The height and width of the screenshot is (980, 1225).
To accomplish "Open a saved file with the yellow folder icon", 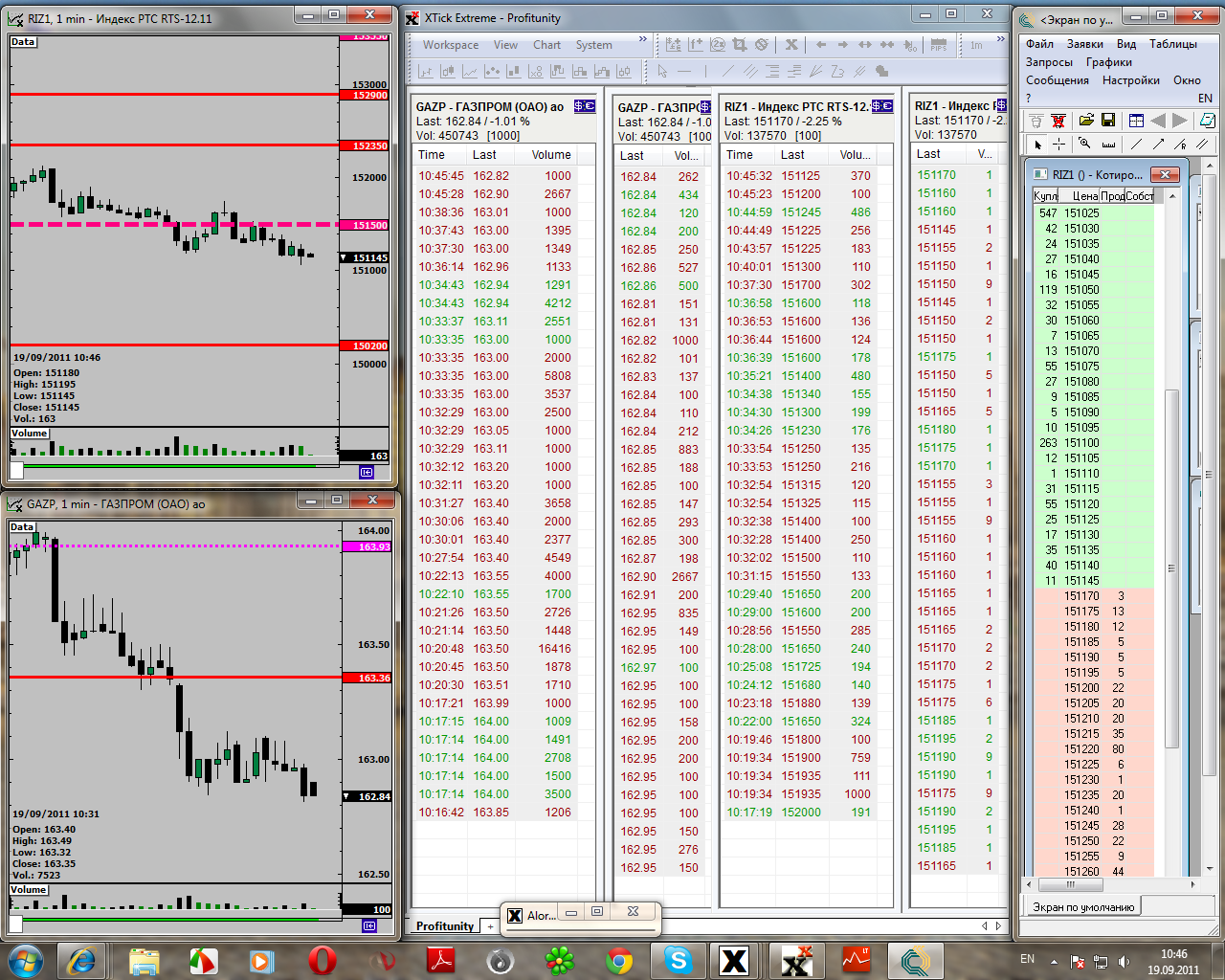I will tap(1086, 121).
